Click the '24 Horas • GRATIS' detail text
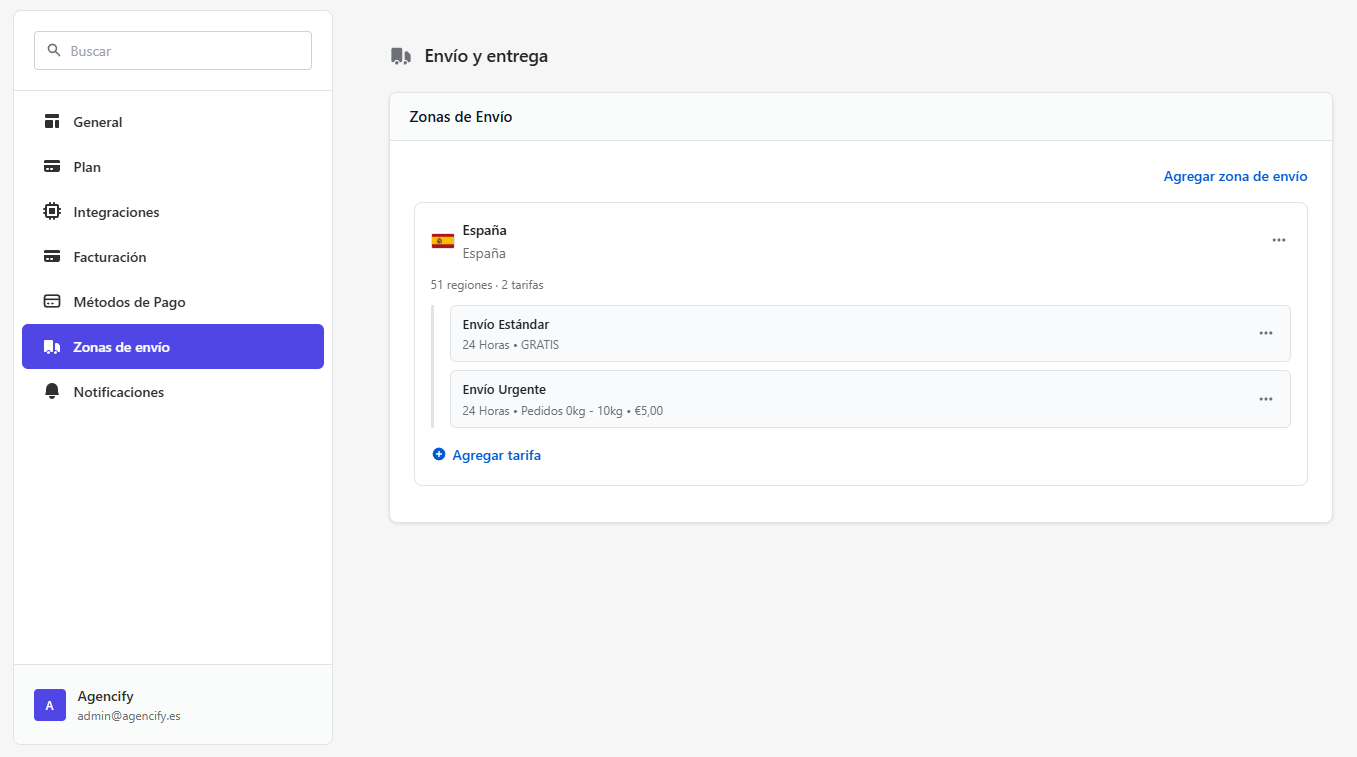Screen dimensions: 1357x757 [511, 345]
